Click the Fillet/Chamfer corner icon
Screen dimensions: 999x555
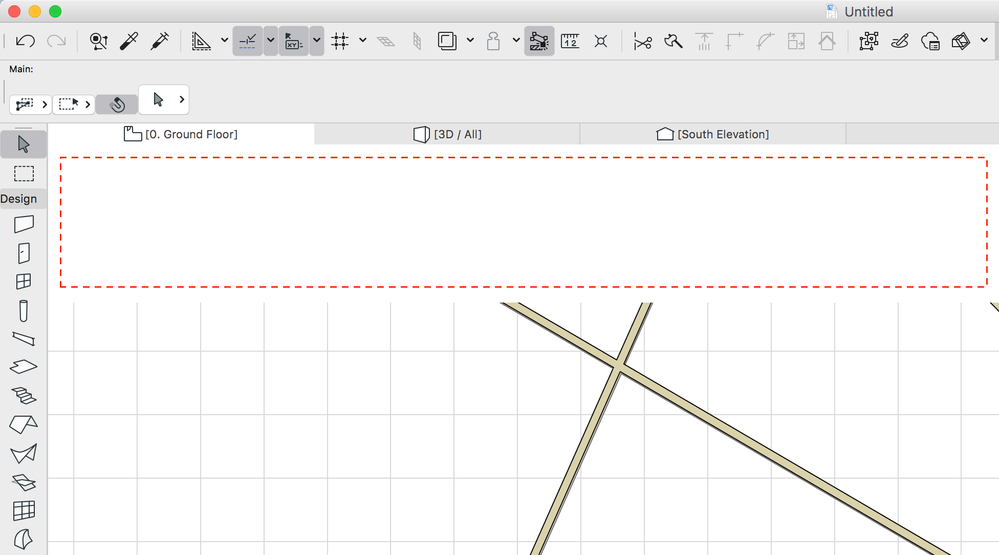tap(735, 41)
